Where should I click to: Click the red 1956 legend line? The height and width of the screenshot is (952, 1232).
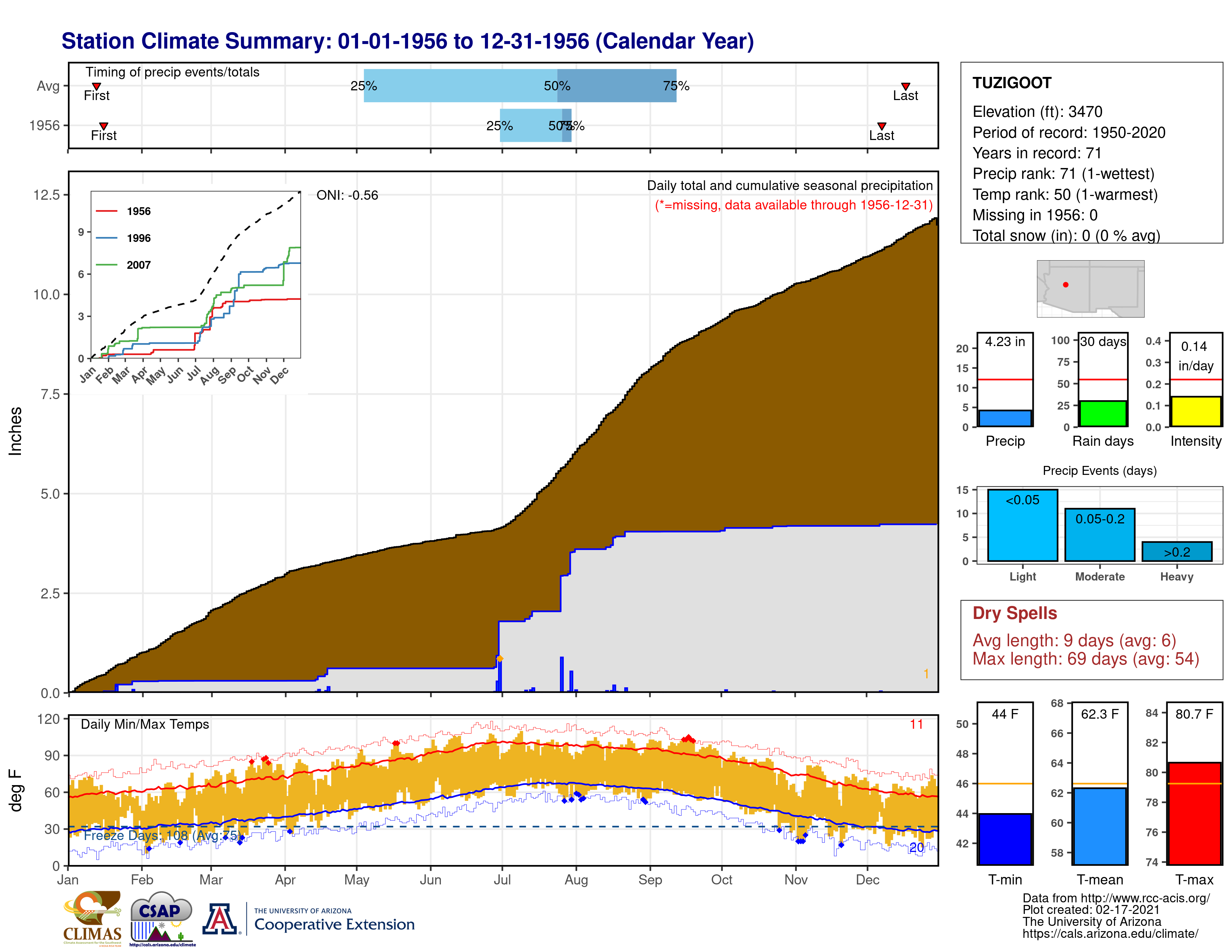pyautogui.click(x=107, y=211)
